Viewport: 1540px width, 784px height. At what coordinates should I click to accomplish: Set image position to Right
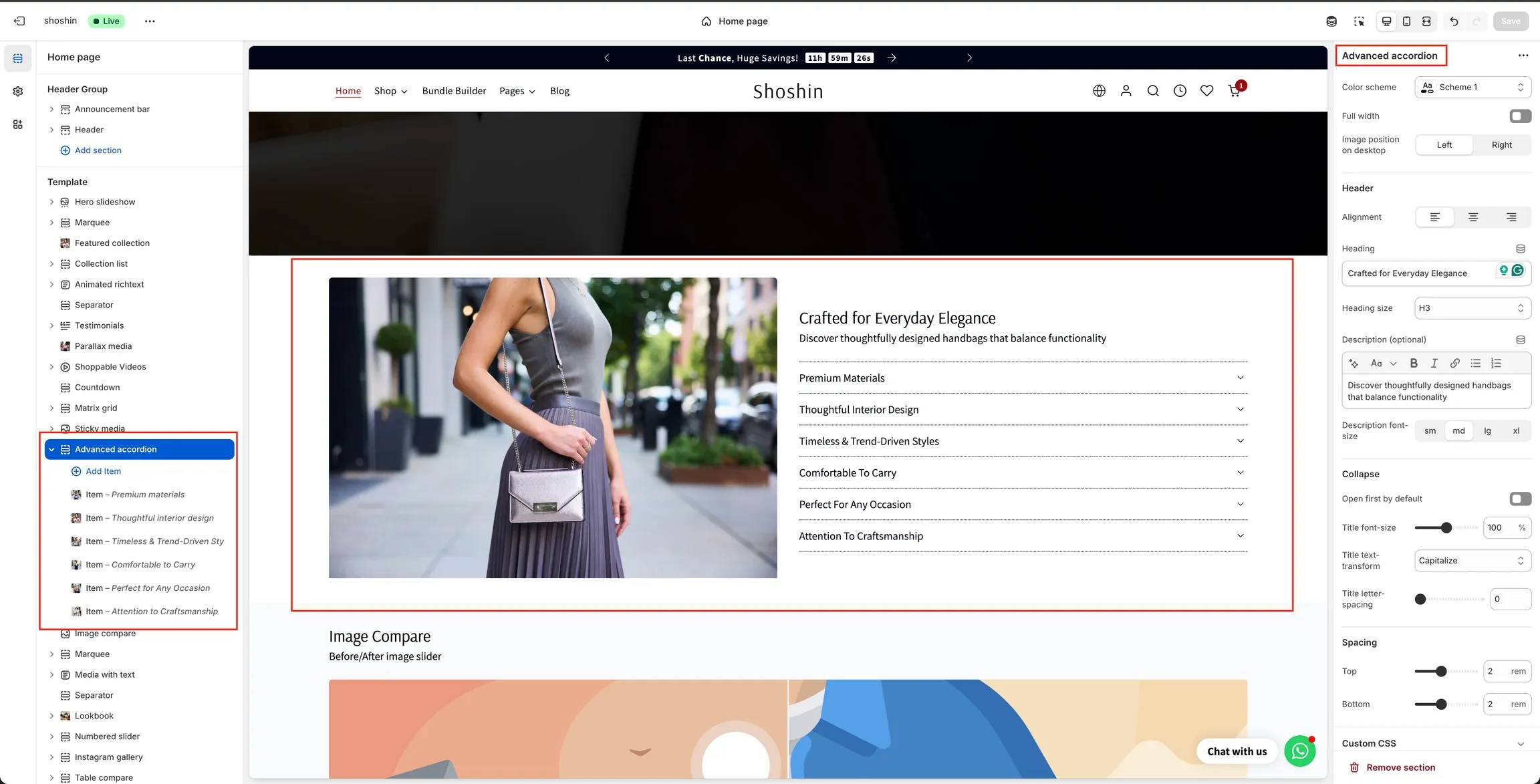[x=1501, y=145]
